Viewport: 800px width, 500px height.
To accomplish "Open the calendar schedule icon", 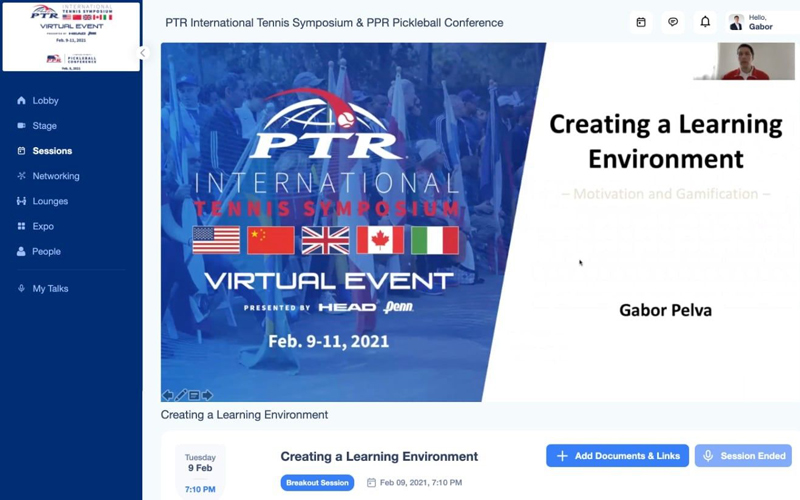I will click(641, 22).
